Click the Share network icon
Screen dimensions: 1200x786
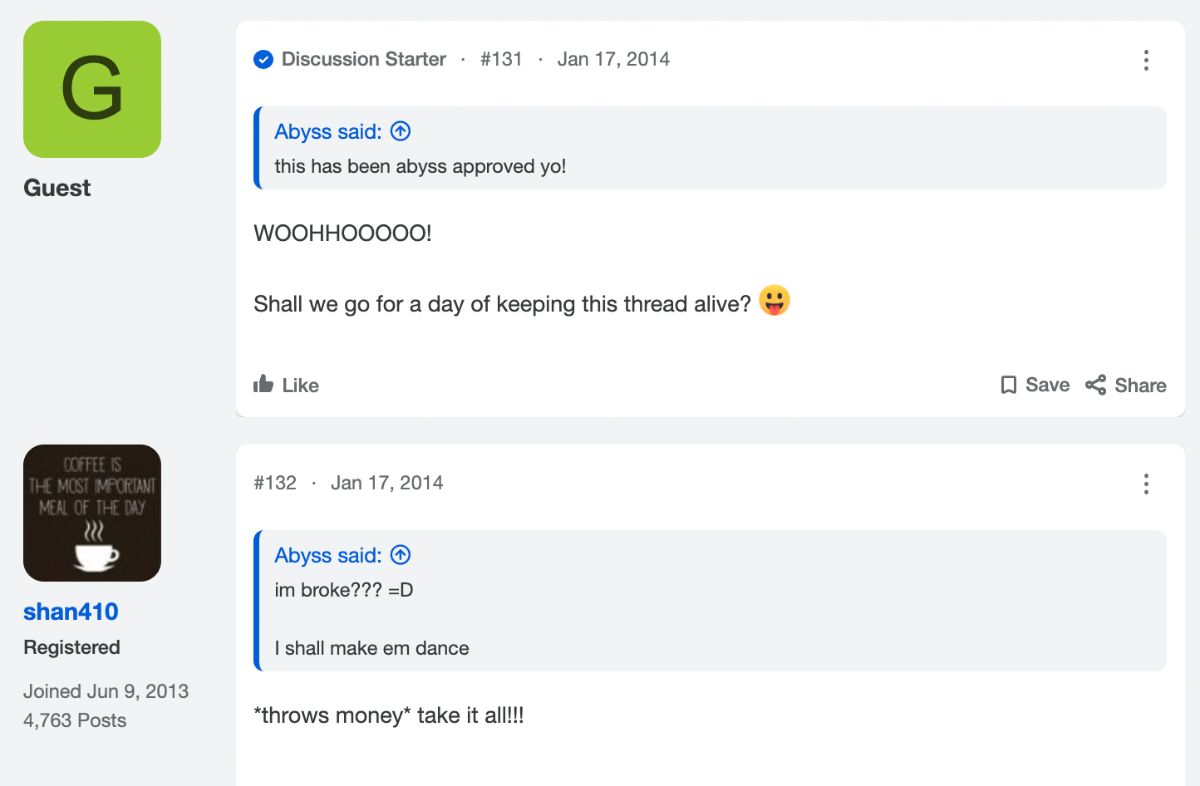click(x=1096, y=385)
